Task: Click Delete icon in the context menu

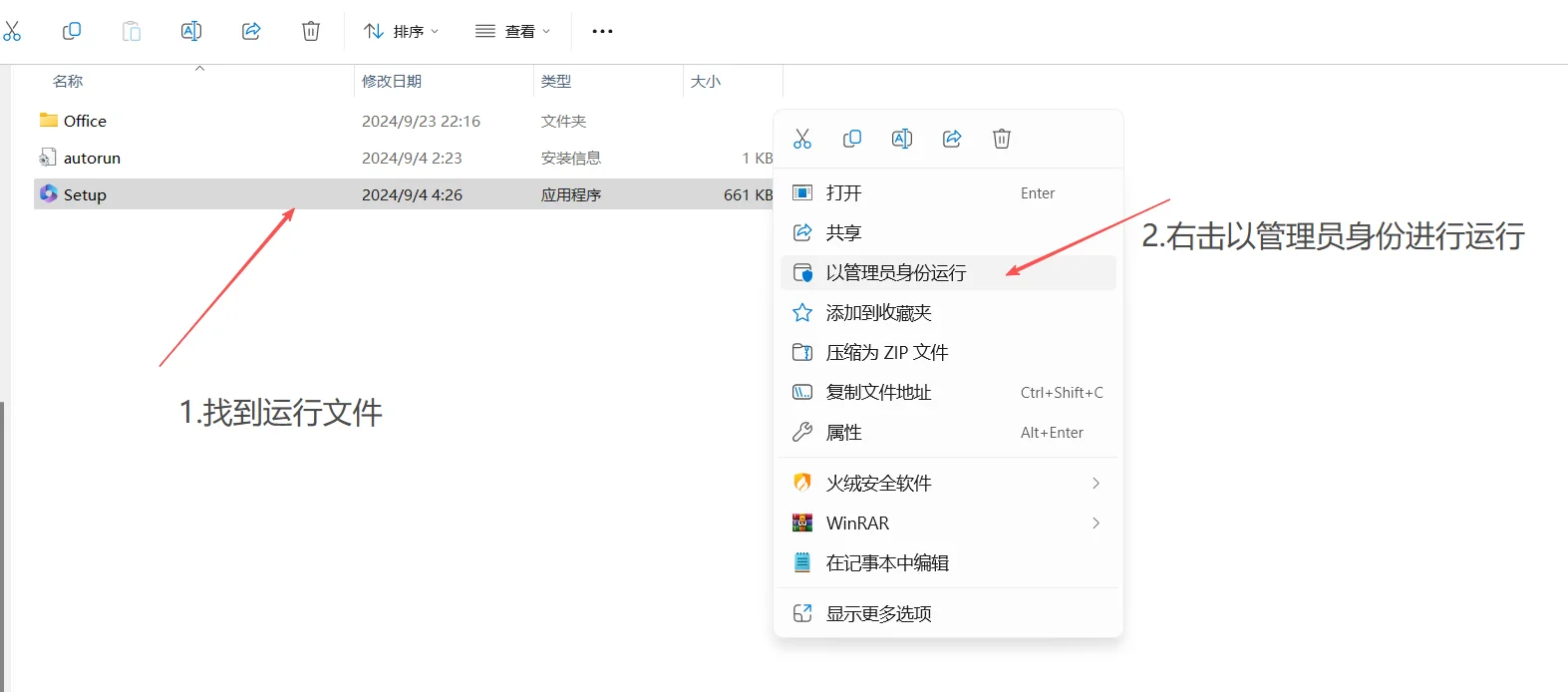Action: pyautogui.click(x=1002, y=139)
